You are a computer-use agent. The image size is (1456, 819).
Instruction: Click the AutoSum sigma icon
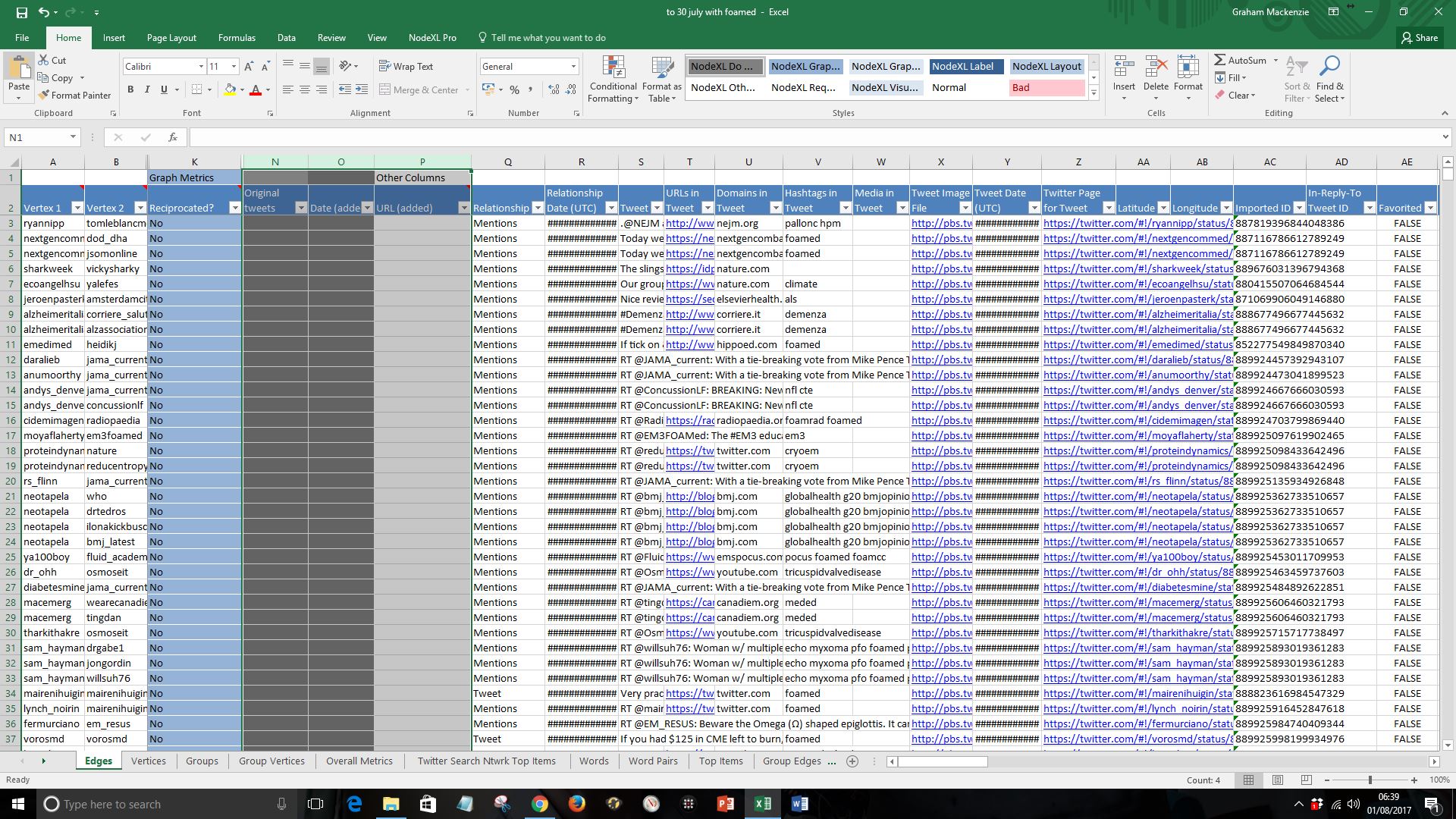tap(1219, 60)
